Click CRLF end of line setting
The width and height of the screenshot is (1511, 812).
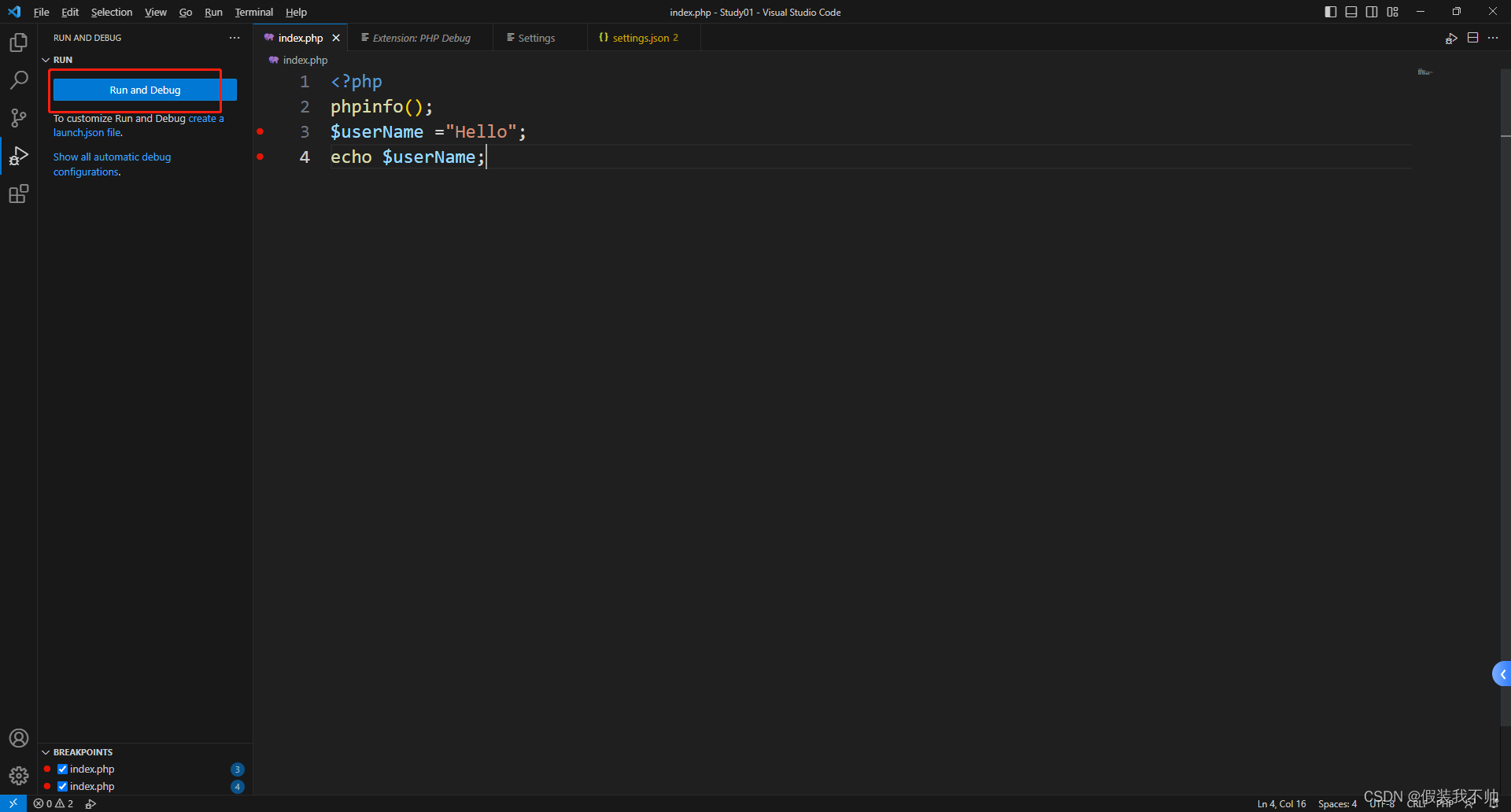[x=1417, y=803]
